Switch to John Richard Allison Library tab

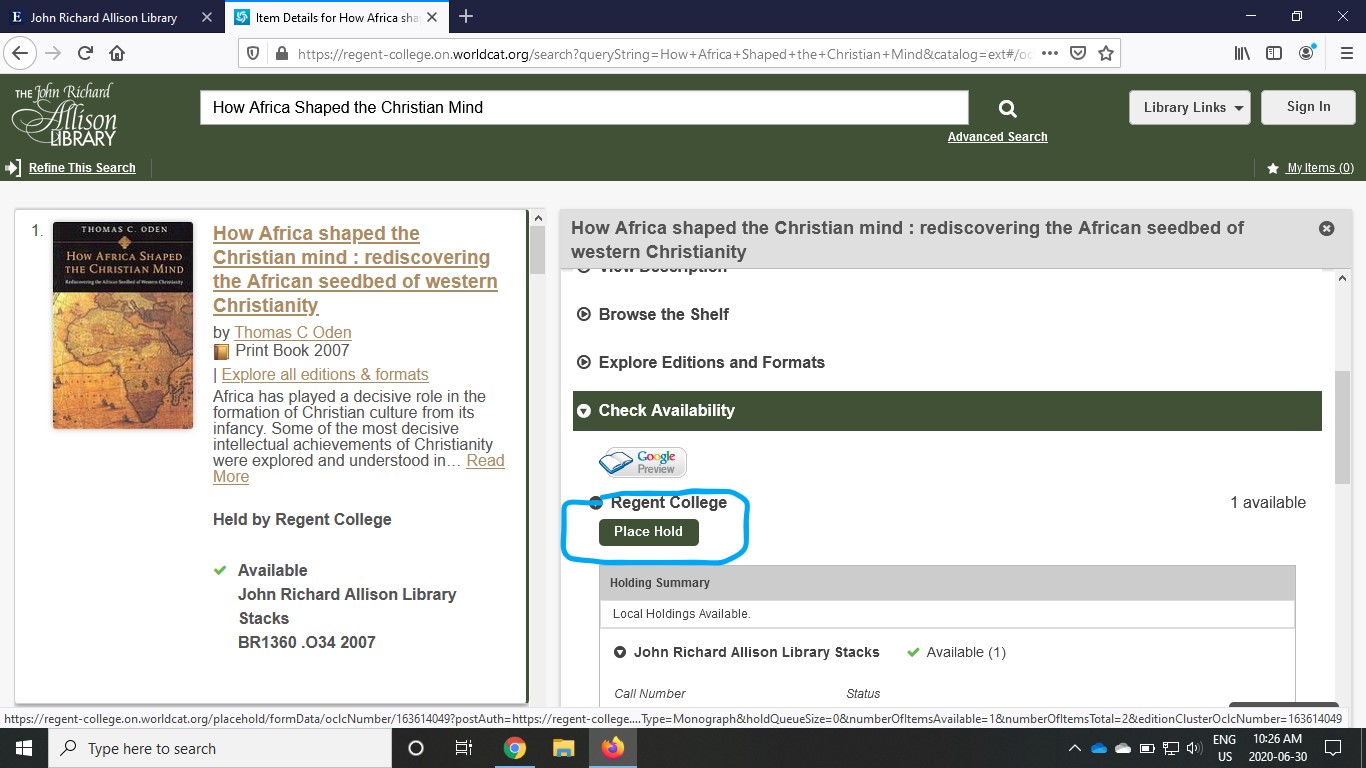[104, 17]
